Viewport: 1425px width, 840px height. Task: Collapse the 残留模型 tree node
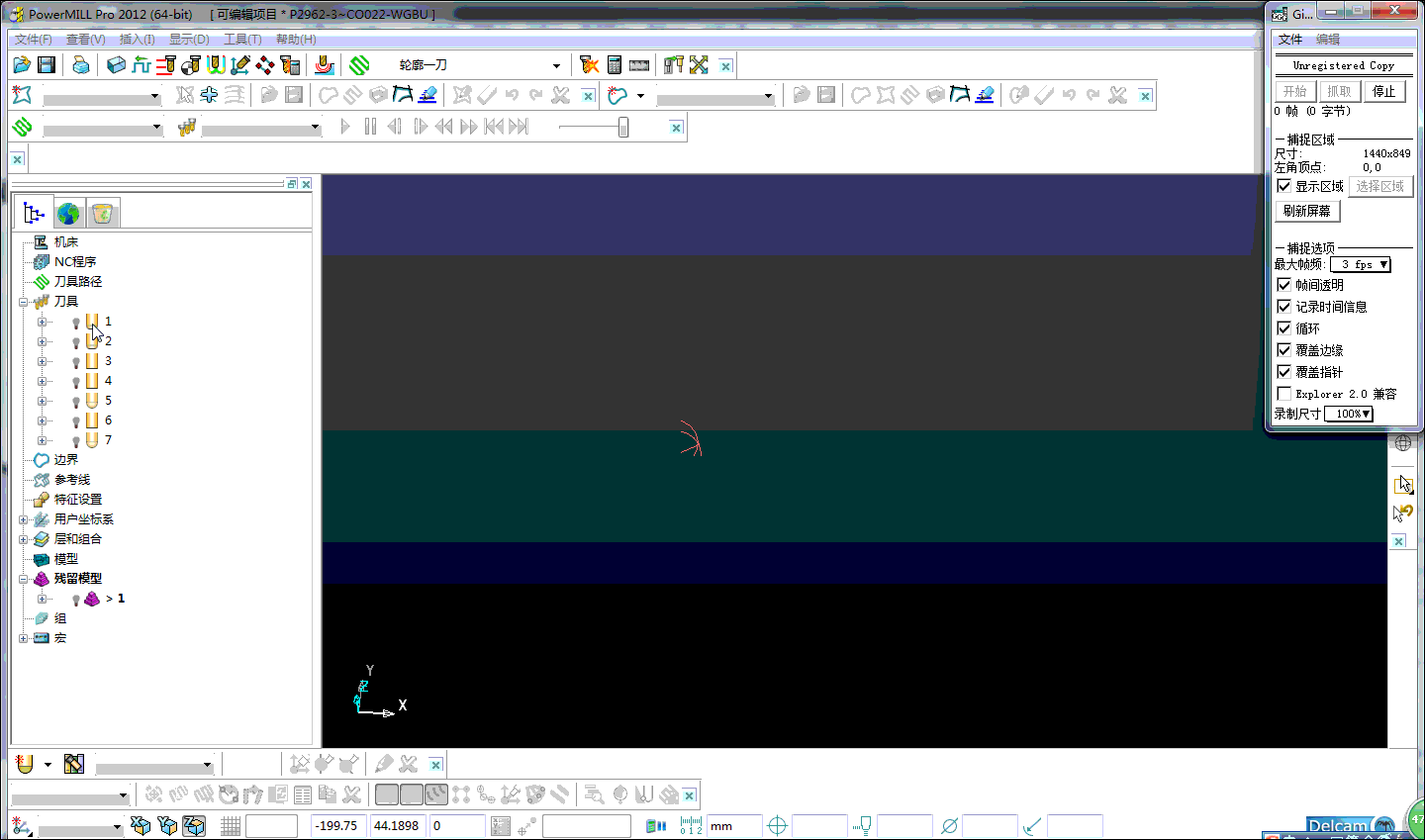pos(23,579)
